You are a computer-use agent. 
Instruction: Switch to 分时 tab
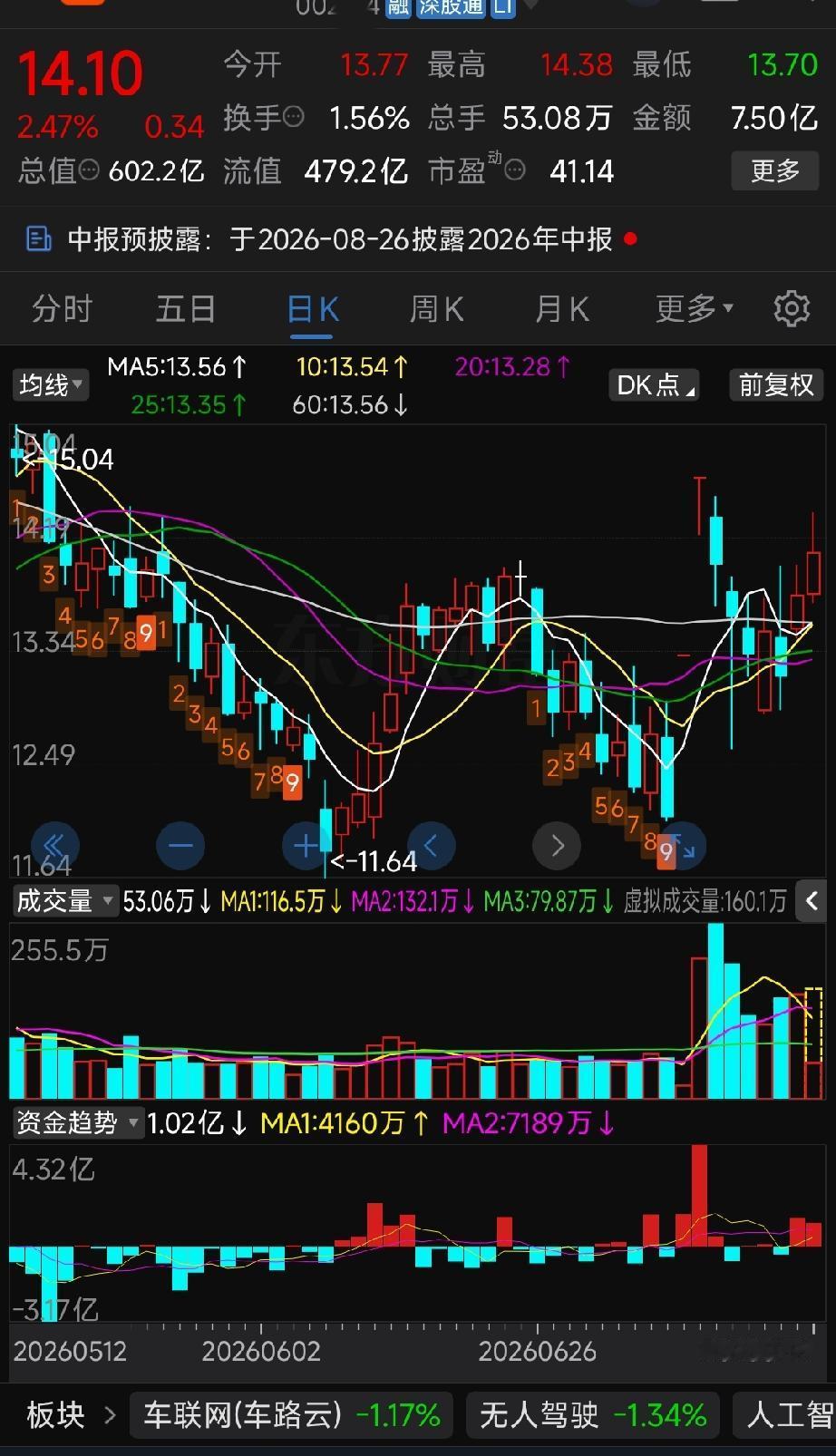(62, 309)
